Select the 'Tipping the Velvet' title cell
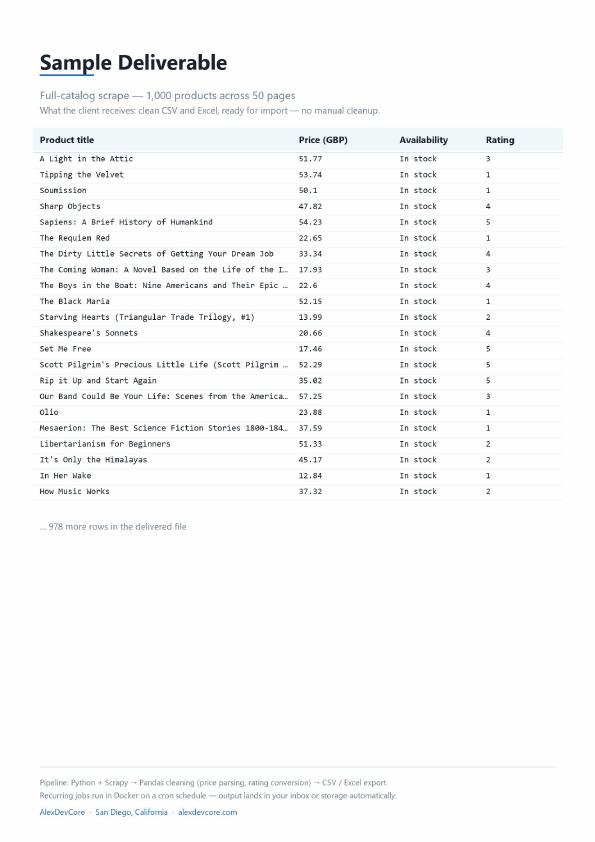Viewport: 595px width, 842px height. point(82,175)
